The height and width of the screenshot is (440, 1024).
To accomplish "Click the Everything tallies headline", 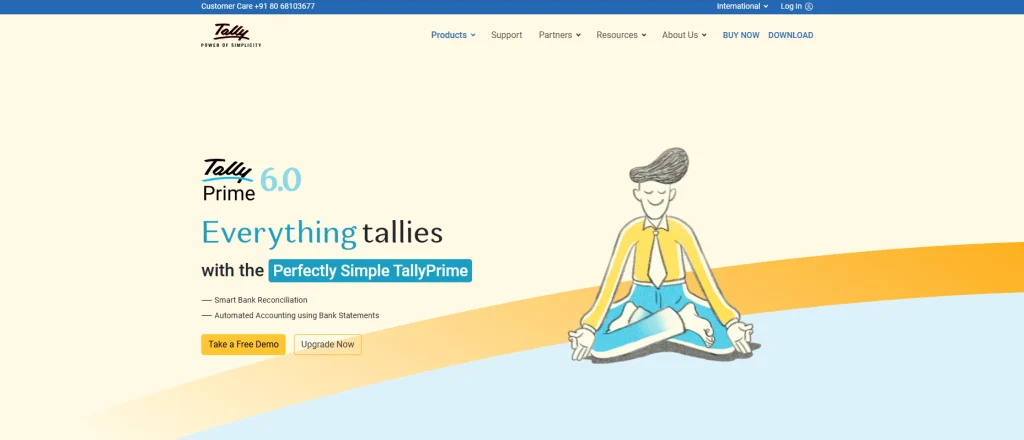I will [x=322, y=233].
